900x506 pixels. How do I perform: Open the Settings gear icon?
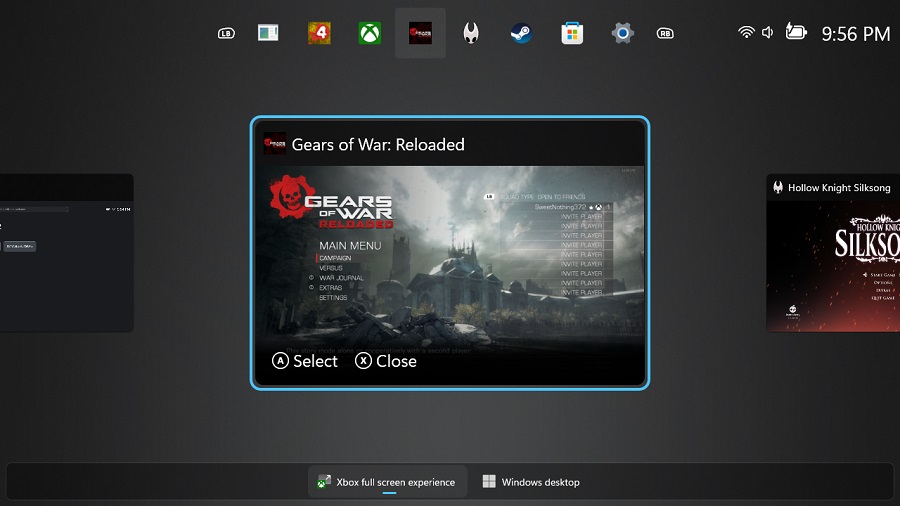coord(622,33)
